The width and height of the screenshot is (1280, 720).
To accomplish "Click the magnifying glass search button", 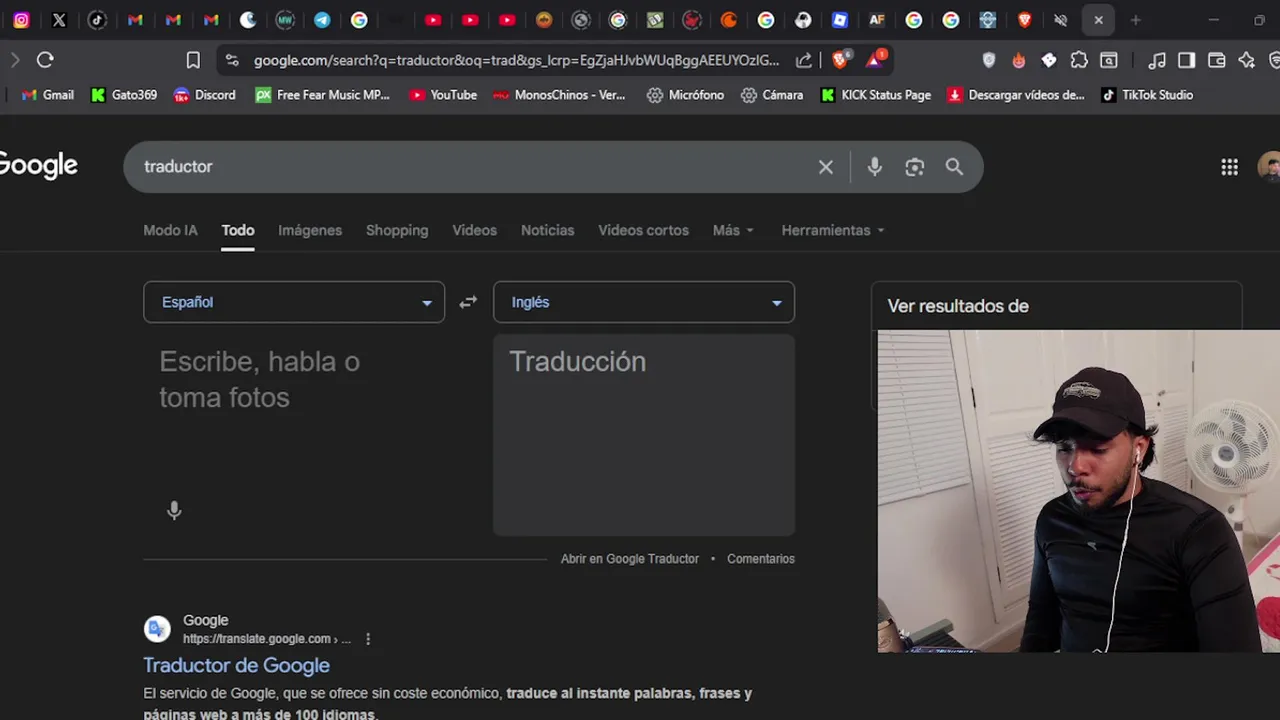I will tap(955, 167).
